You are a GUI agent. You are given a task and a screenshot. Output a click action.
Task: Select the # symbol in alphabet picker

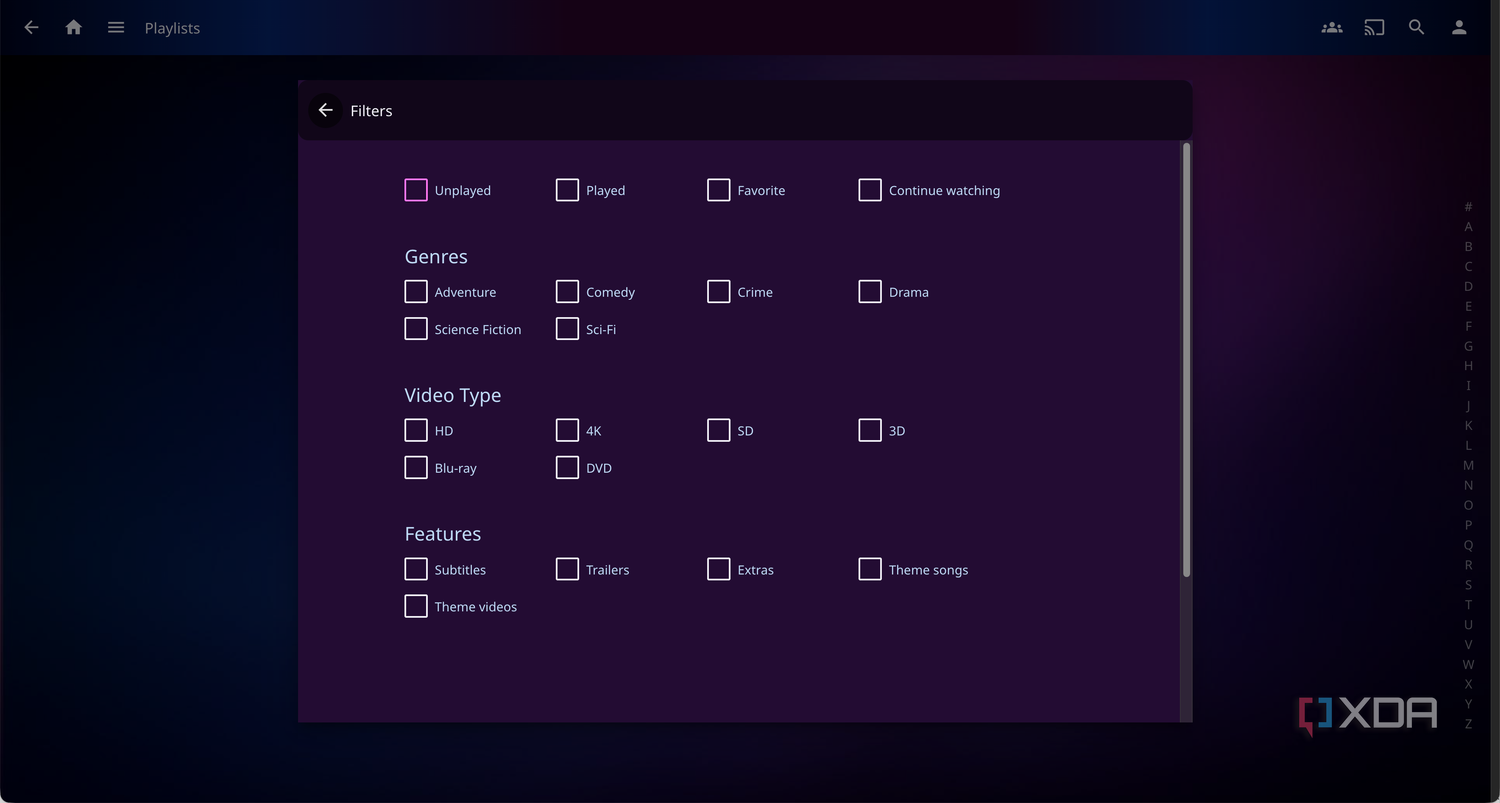click(x=1468, y=207)
